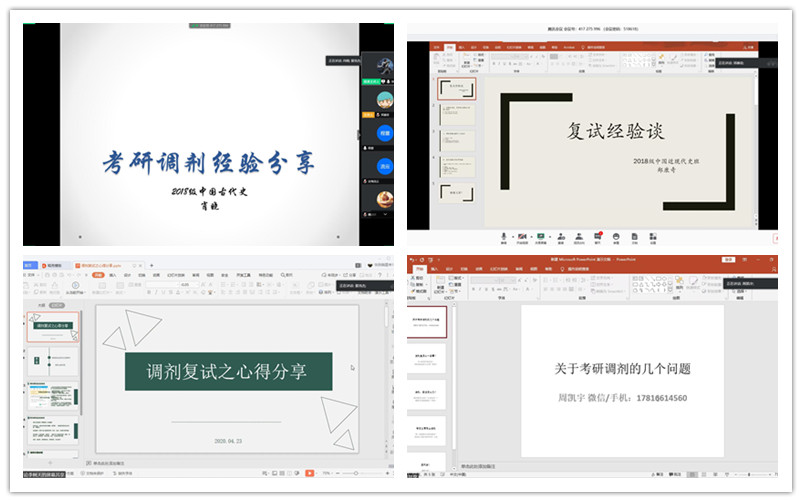Mute microphone in the Tencent Meeting toolbar
Screen dimensions: 802x502
click(x=503, y=238)
